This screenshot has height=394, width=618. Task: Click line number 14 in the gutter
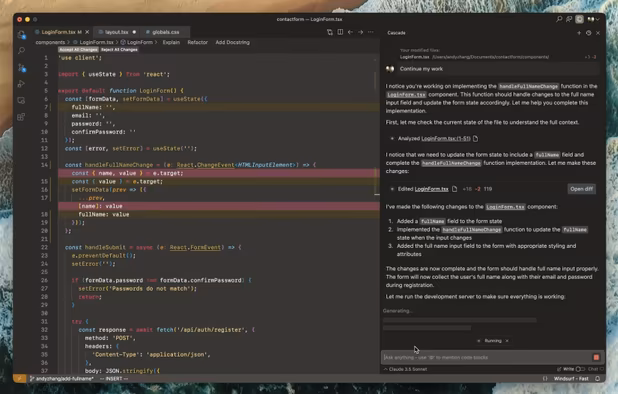(x=45, y=165)
